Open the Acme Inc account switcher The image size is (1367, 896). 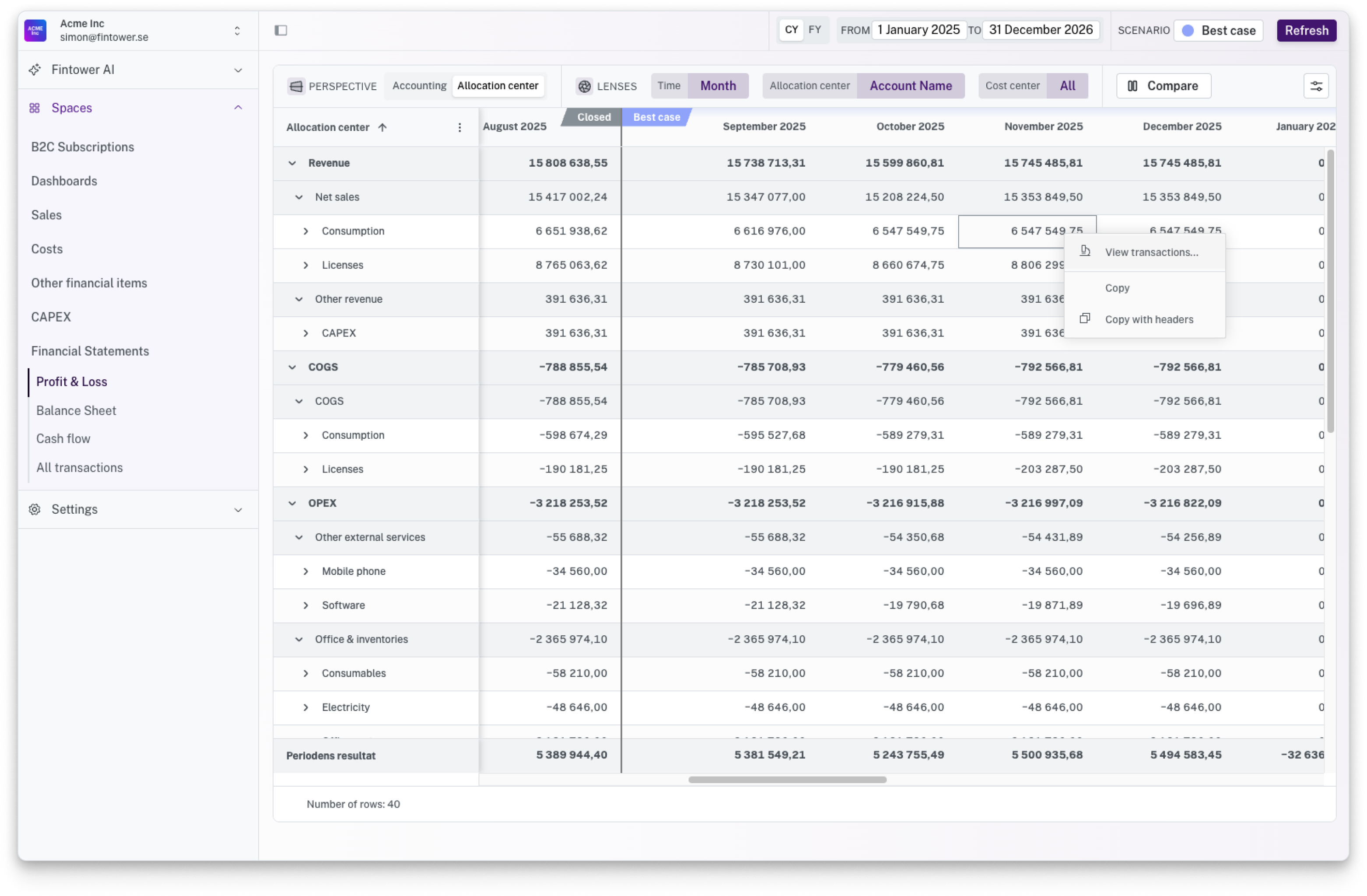tap(237, 30)
